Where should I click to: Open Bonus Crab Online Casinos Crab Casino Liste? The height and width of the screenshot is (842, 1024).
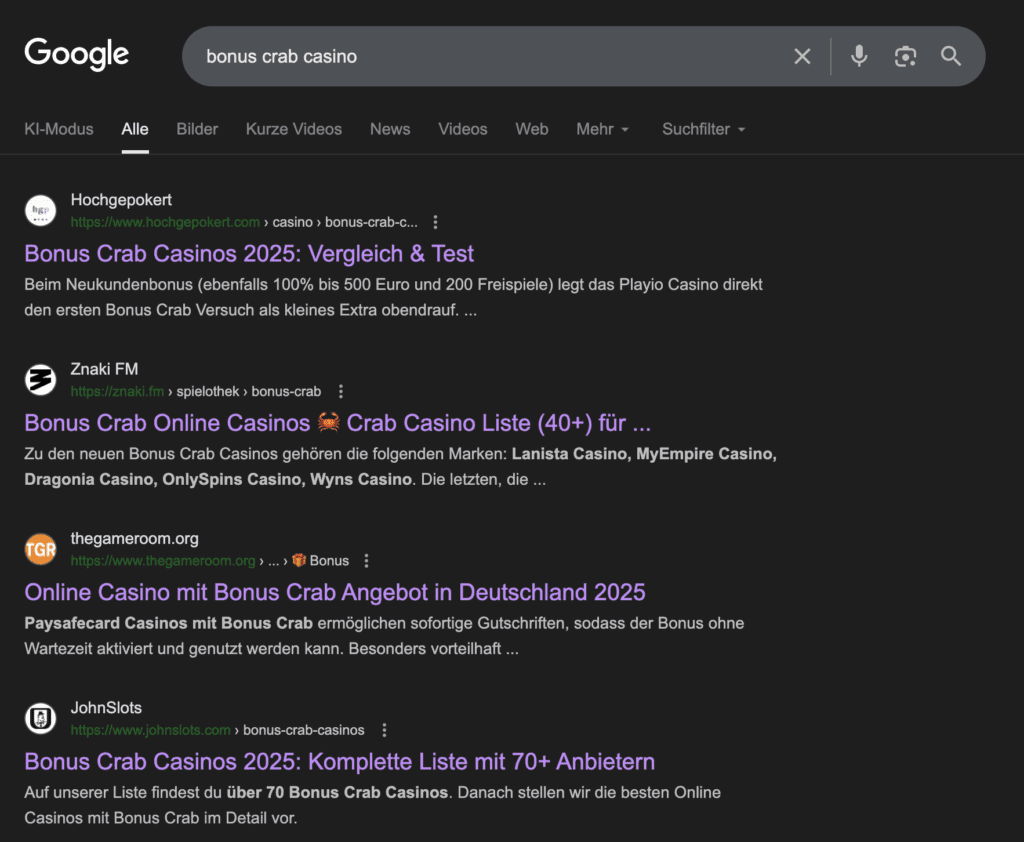(338, 423)
